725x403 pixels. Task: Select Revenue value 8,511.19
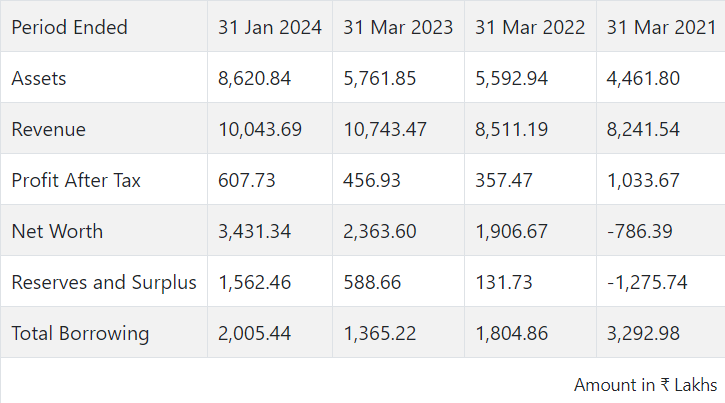click(x=512, y=129)
